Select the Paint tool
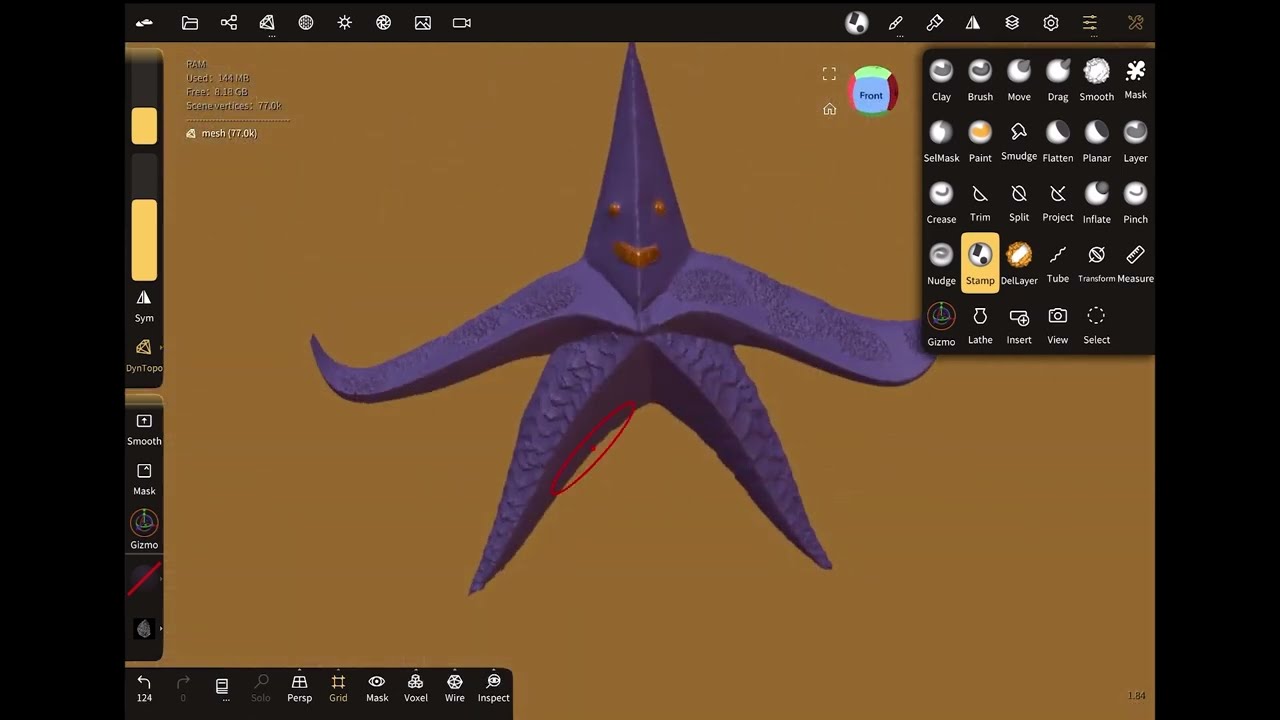This screenshot has height=720, width=1280. pyautogui.click(x=980, y=142)
